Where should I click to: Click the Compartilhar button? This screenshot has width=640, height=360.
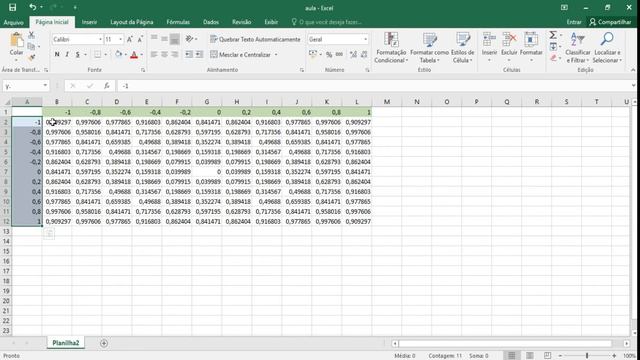[610, 22]
